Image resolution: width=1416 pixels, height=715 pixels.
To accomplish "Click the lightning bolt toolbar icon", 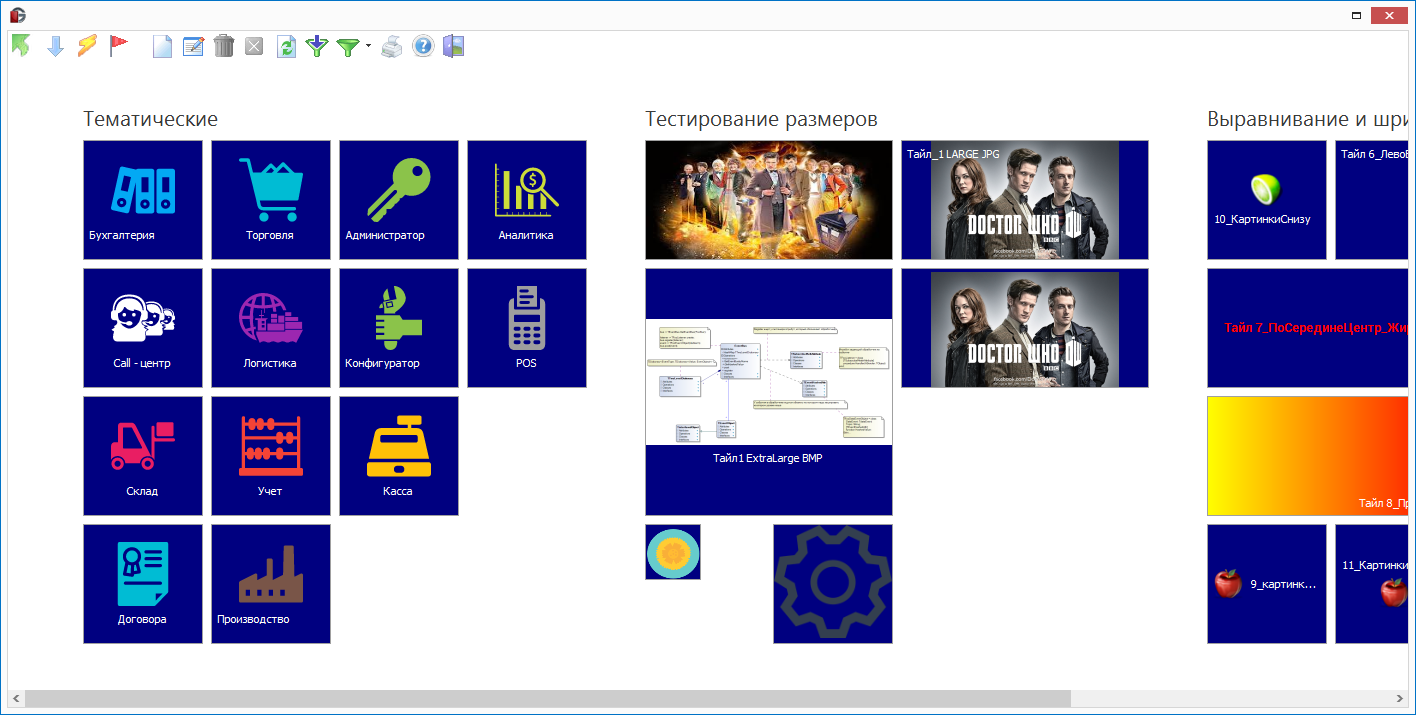I will tap(85, 45).
